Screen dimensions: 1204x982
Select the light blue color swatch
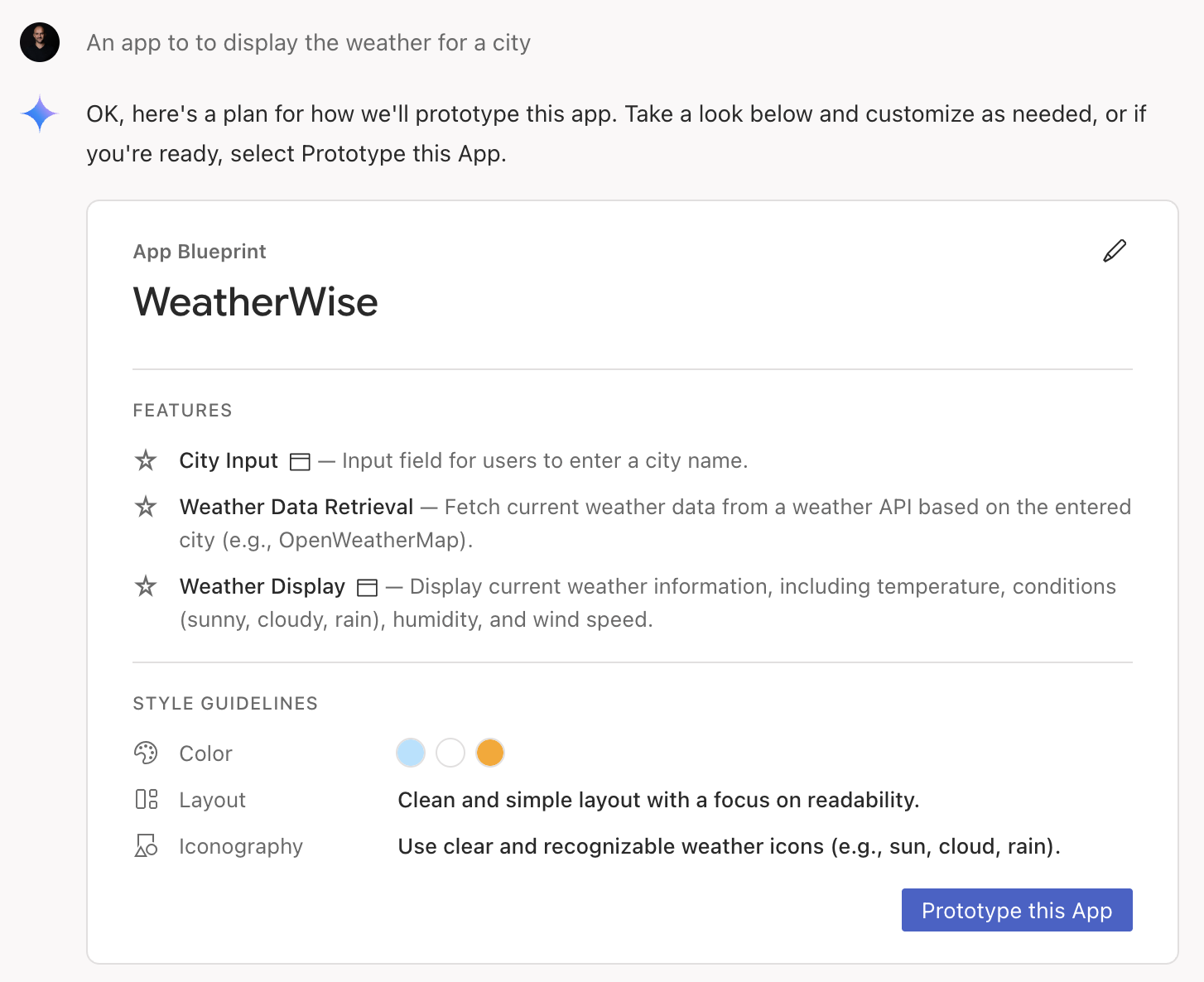[411, 753]
